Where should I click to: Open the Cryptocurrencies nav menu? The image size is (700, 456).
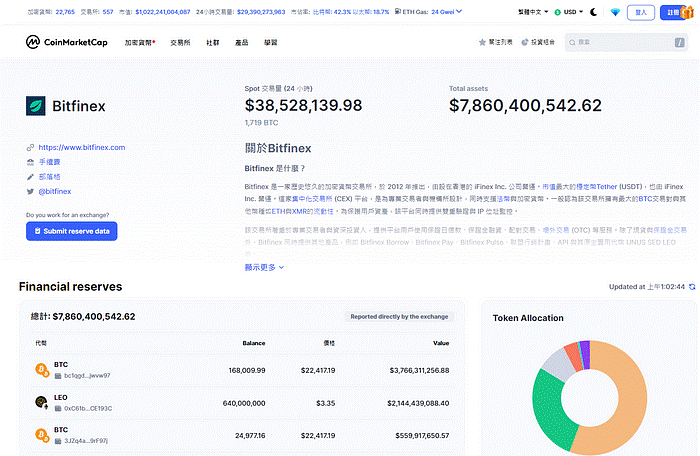pyautogui.click(x=140, y=42)
